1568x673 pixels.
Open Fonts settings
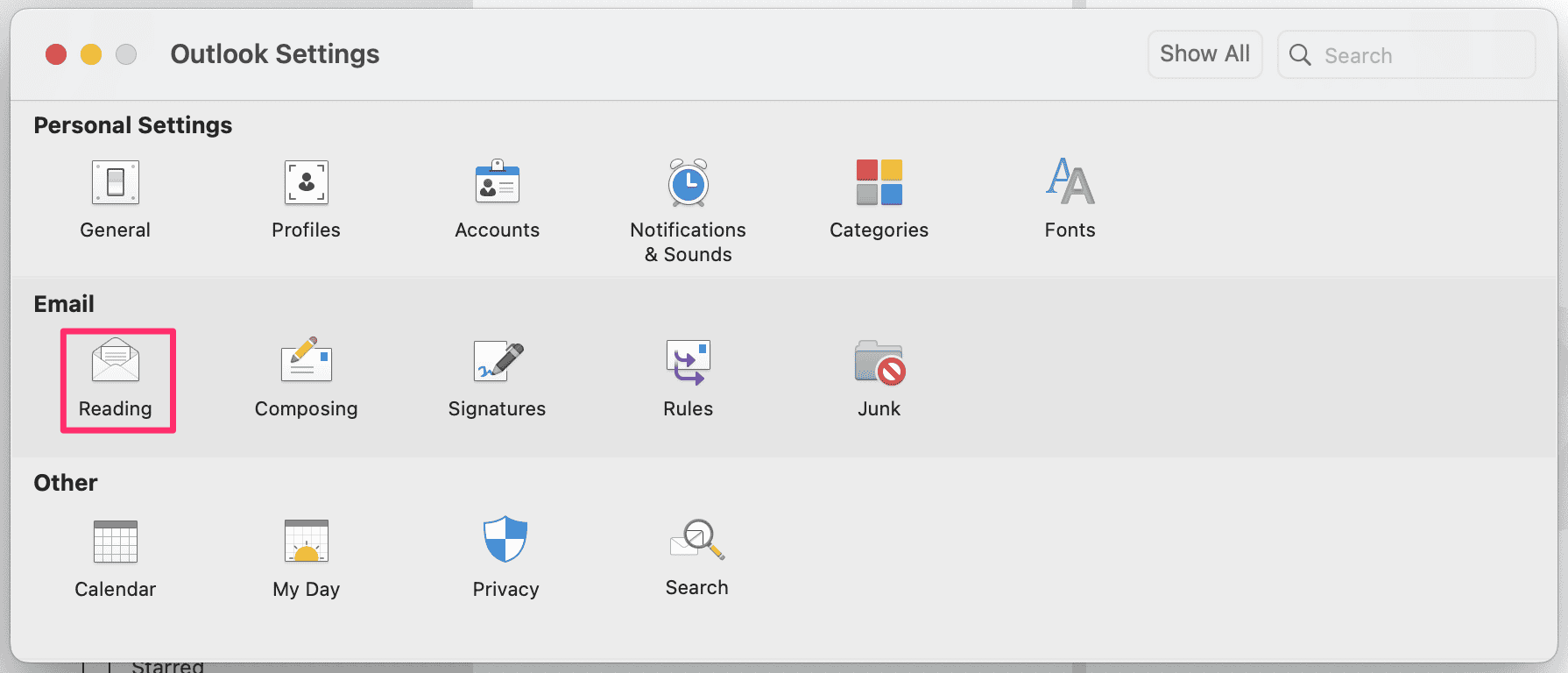coord(1070,199)
